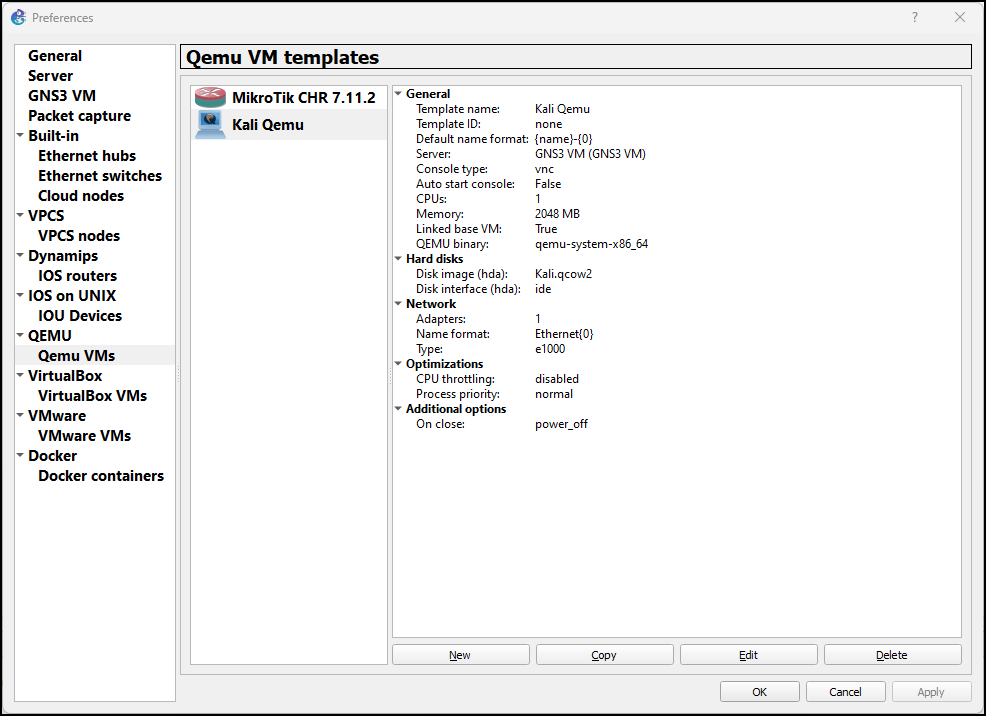Copy the selected VM template
This screenshot has width=986, height=716.
[604, 655]
